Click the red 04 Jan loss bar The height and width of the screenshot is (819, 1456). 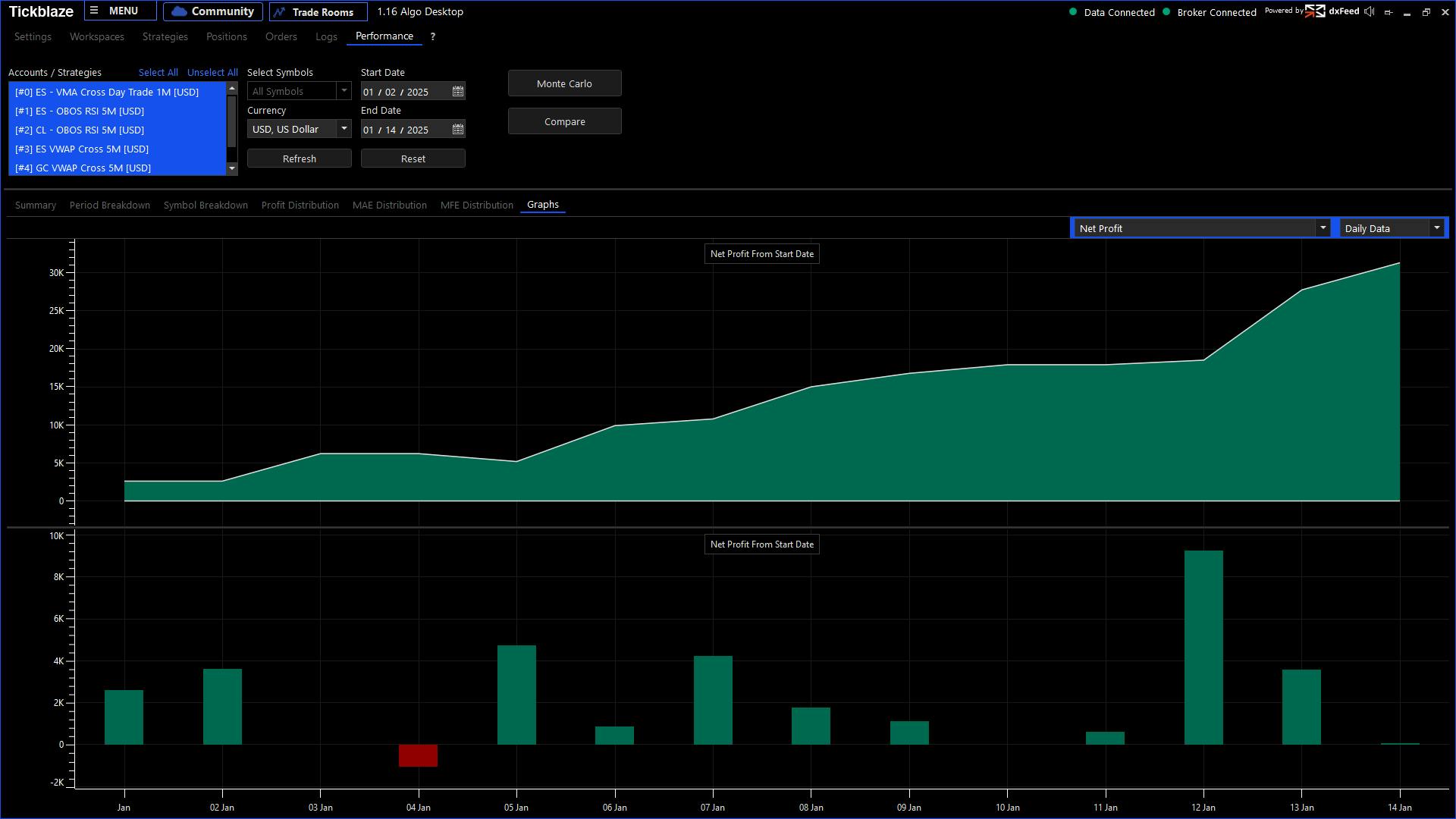[x=418, y=755]
